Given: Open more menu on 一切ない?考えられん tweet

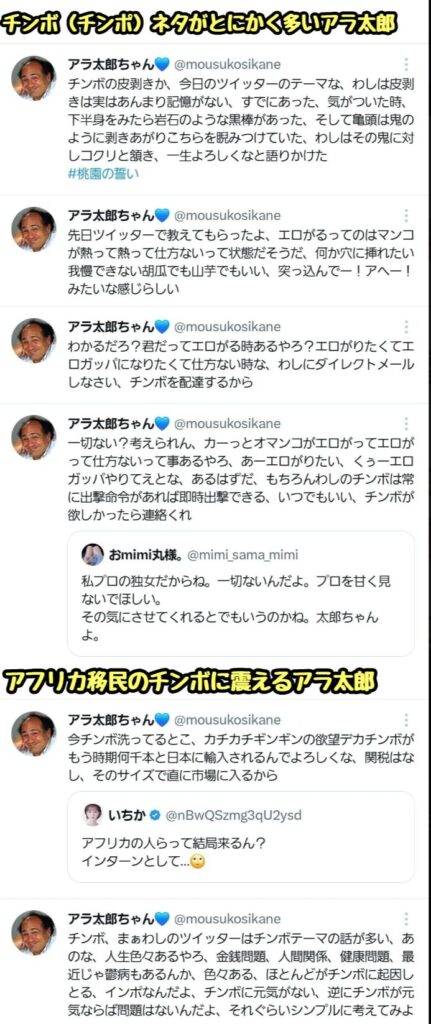Looking at the screenshot, I should pyautogui.click(x=406, y=424).
